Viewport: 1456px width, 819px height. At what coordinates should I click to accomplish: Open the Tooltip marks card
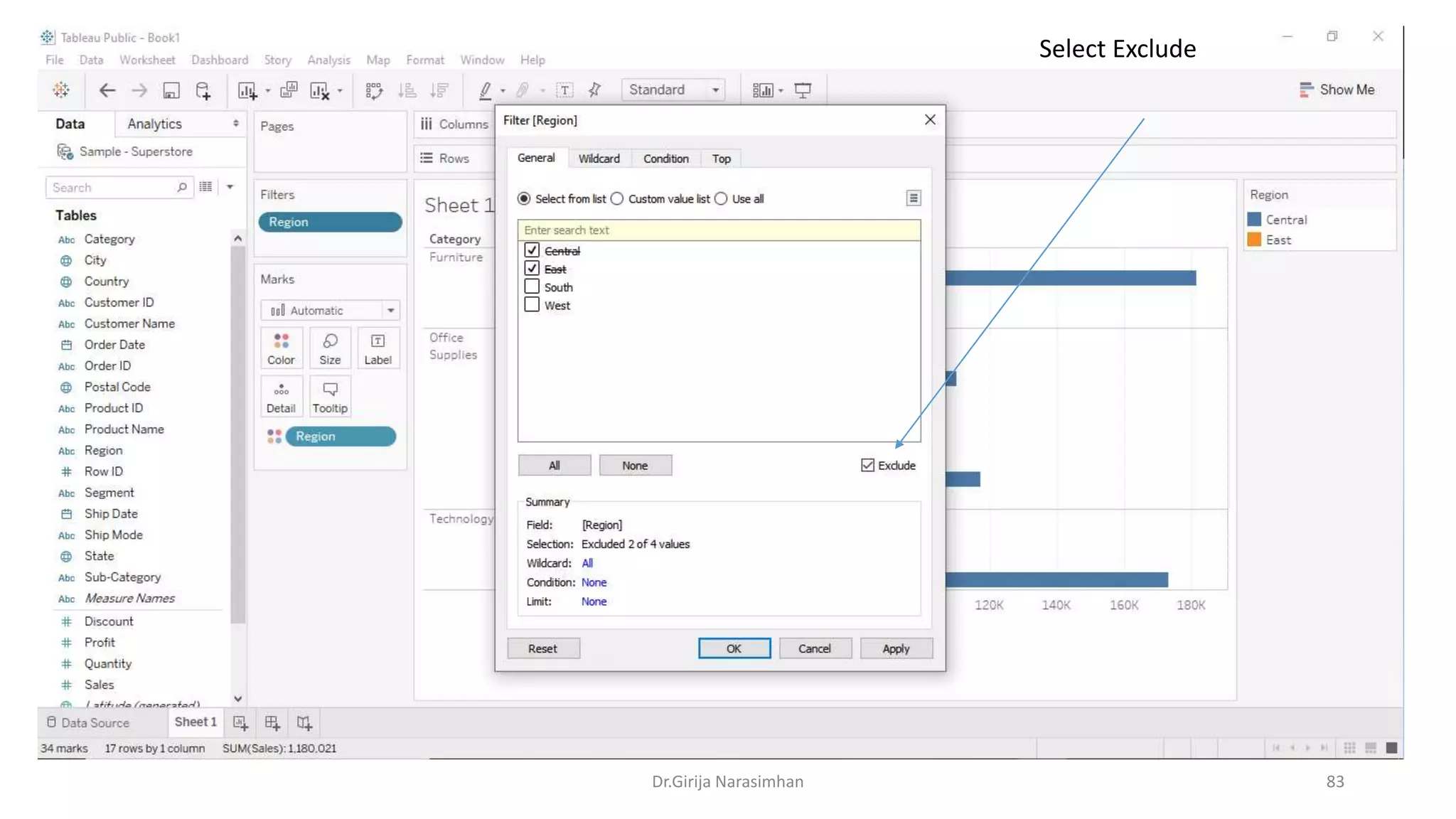[x=330, y=397]
